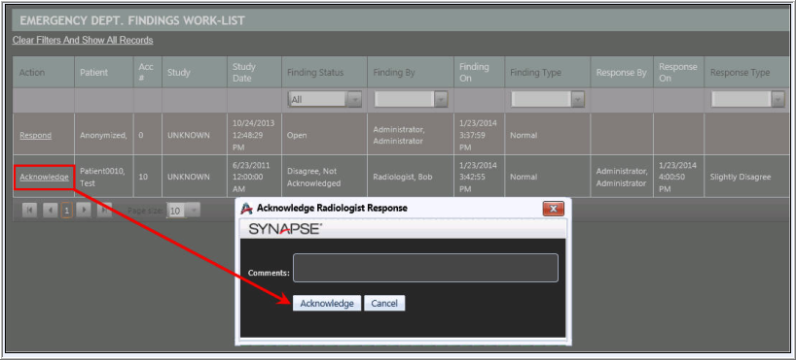This screenshot has width=796, height=360.
Task: Click Clear Filters And Show All Records link
Action: (x=83, y=40)
